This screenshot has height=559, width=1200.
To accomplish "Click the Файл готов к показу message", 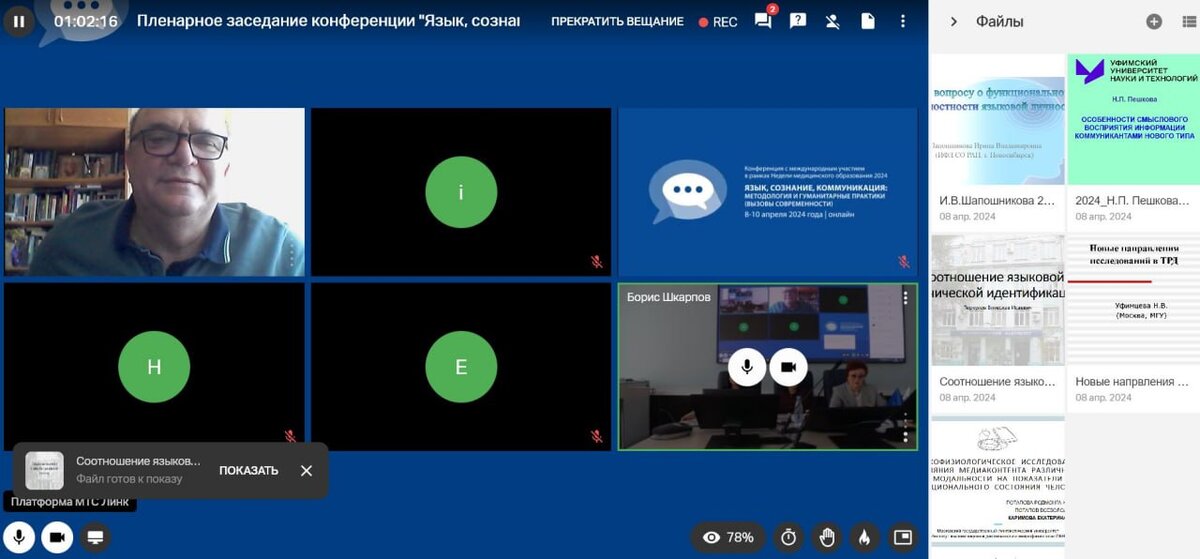I will coord(130,479).
